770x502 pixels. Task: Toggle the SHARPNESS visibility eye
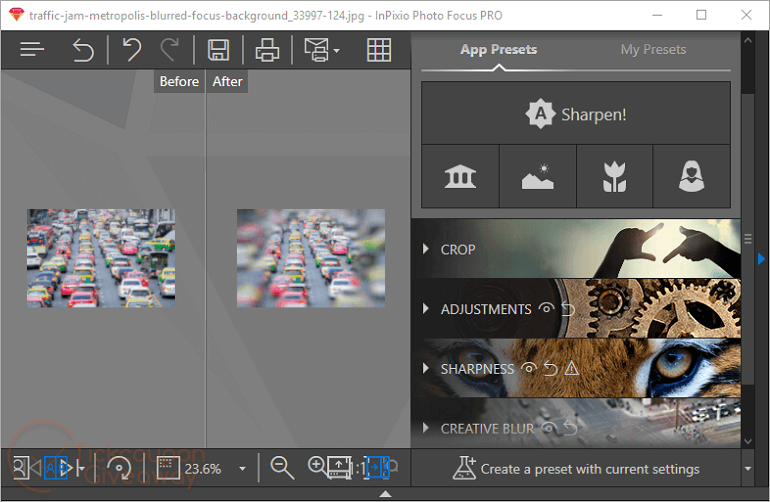(x=529, y=368)
